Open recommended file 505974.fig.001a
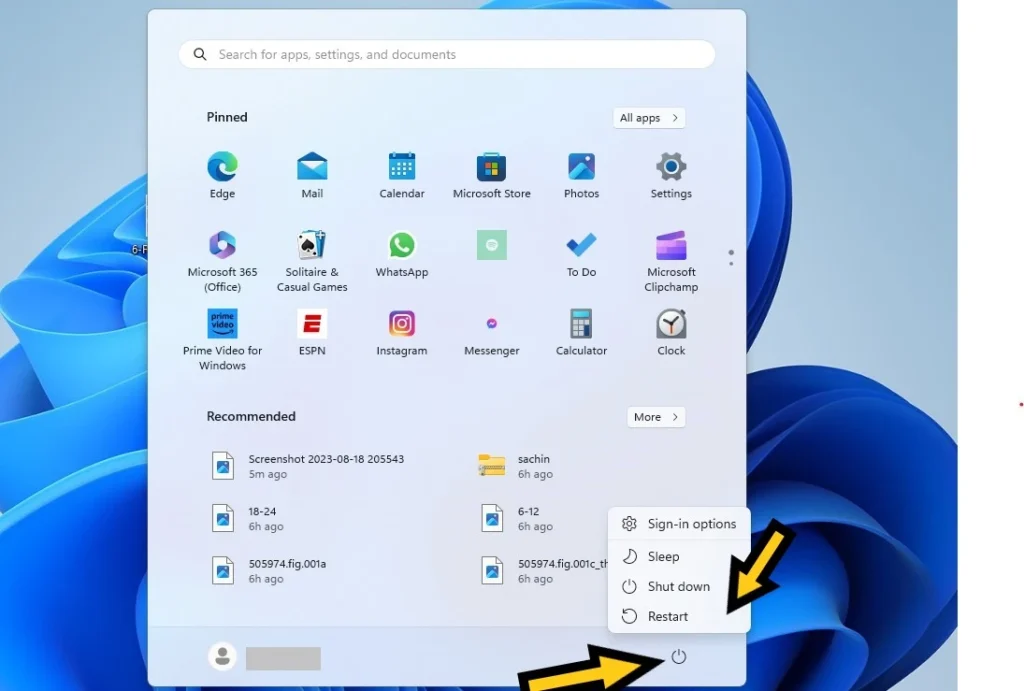This screenshot has height=691, width=1024. click(x=268, y=571)
